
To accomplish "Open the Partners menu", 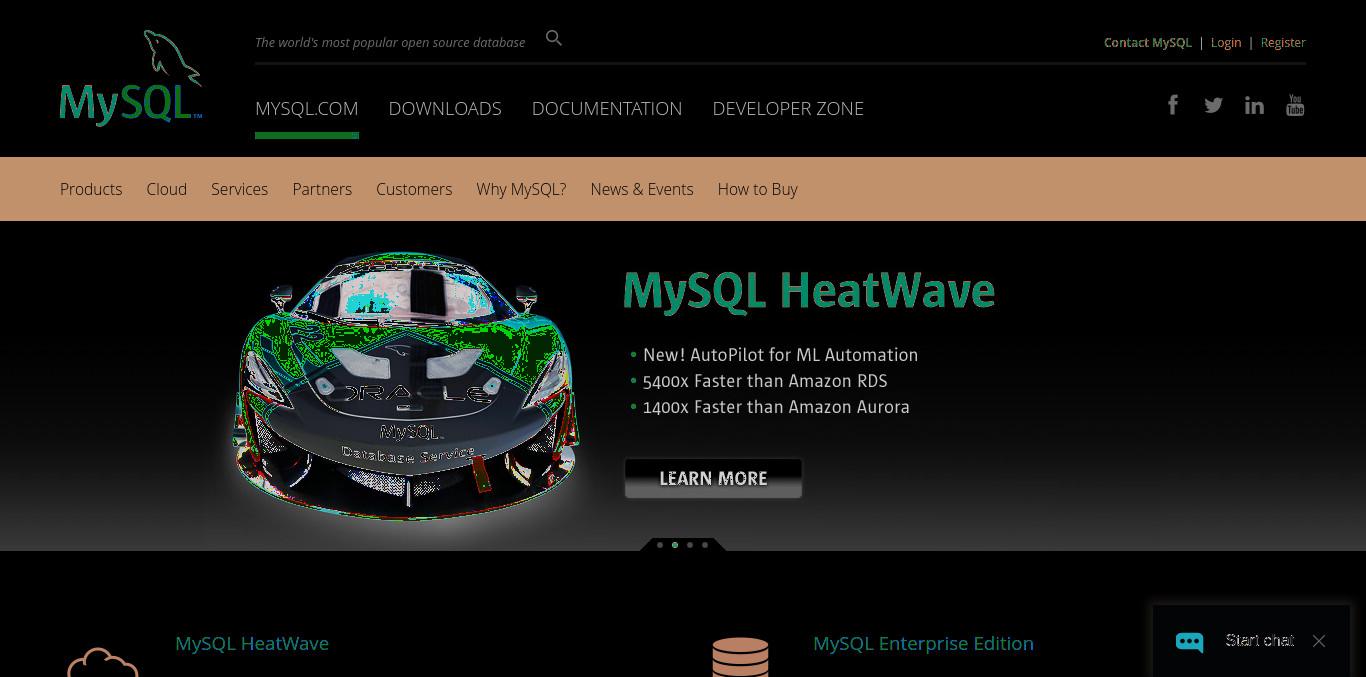I will tap(322, 189).
